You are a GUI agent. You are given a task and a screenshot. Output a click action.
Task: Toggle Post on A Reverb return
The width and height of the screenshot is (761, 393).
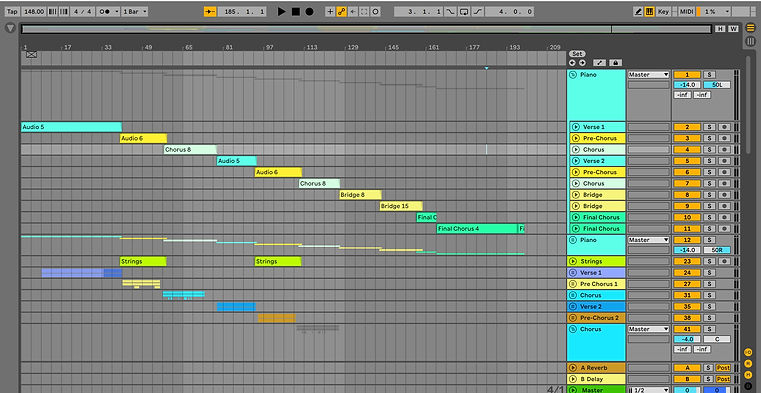723,368
